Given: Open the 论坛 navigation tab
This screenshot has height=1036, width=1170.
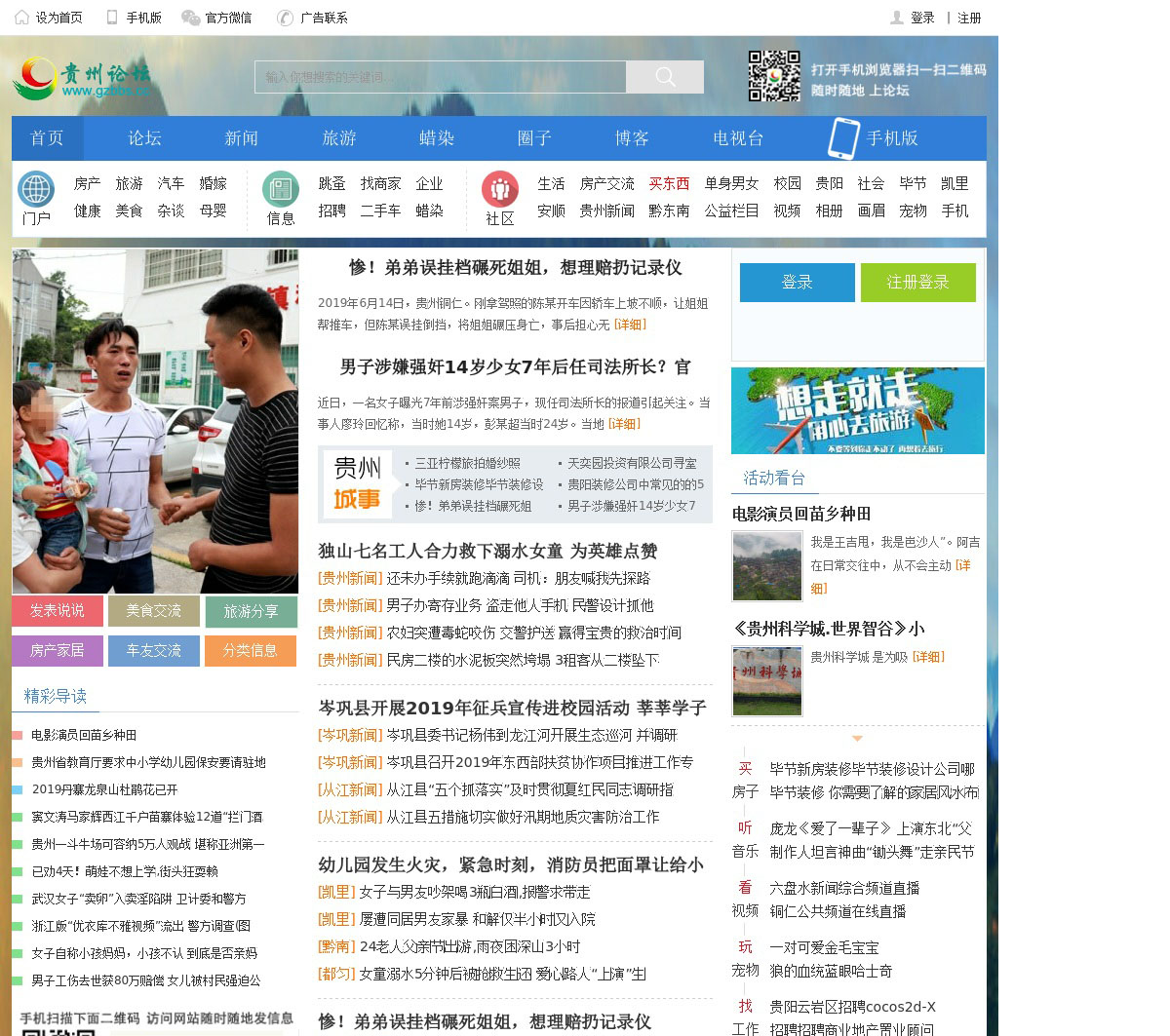Looking at the screenshot, I should click(x=144, y=138).
